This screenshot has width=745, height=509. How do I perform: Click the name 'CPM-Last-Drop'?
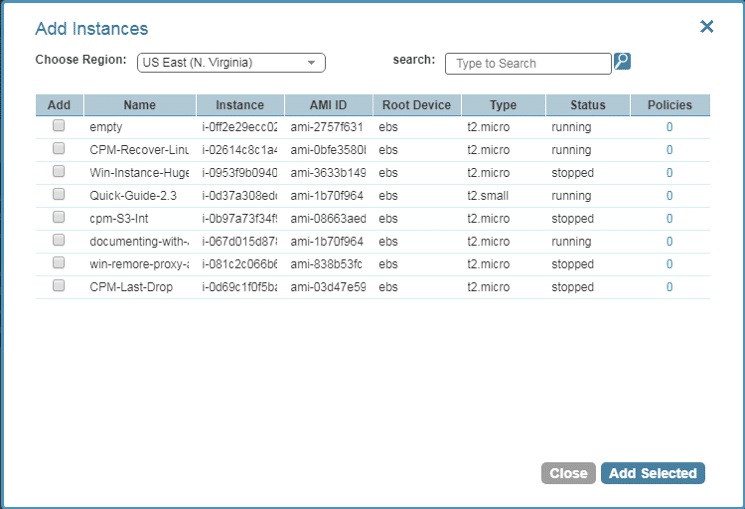pyautogui.click(x=131, y=287)
